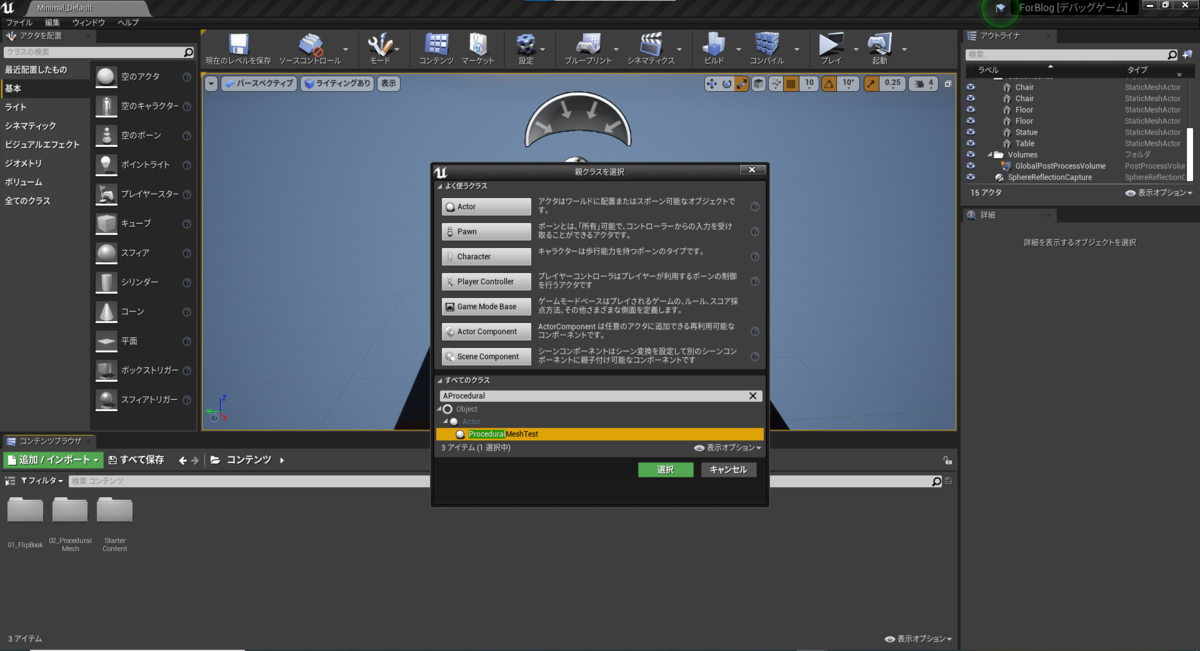Viewport: 1200px width, 651px height.
Task: Open dialog 表示オプション view options dropdown
Action: point(727,448)
